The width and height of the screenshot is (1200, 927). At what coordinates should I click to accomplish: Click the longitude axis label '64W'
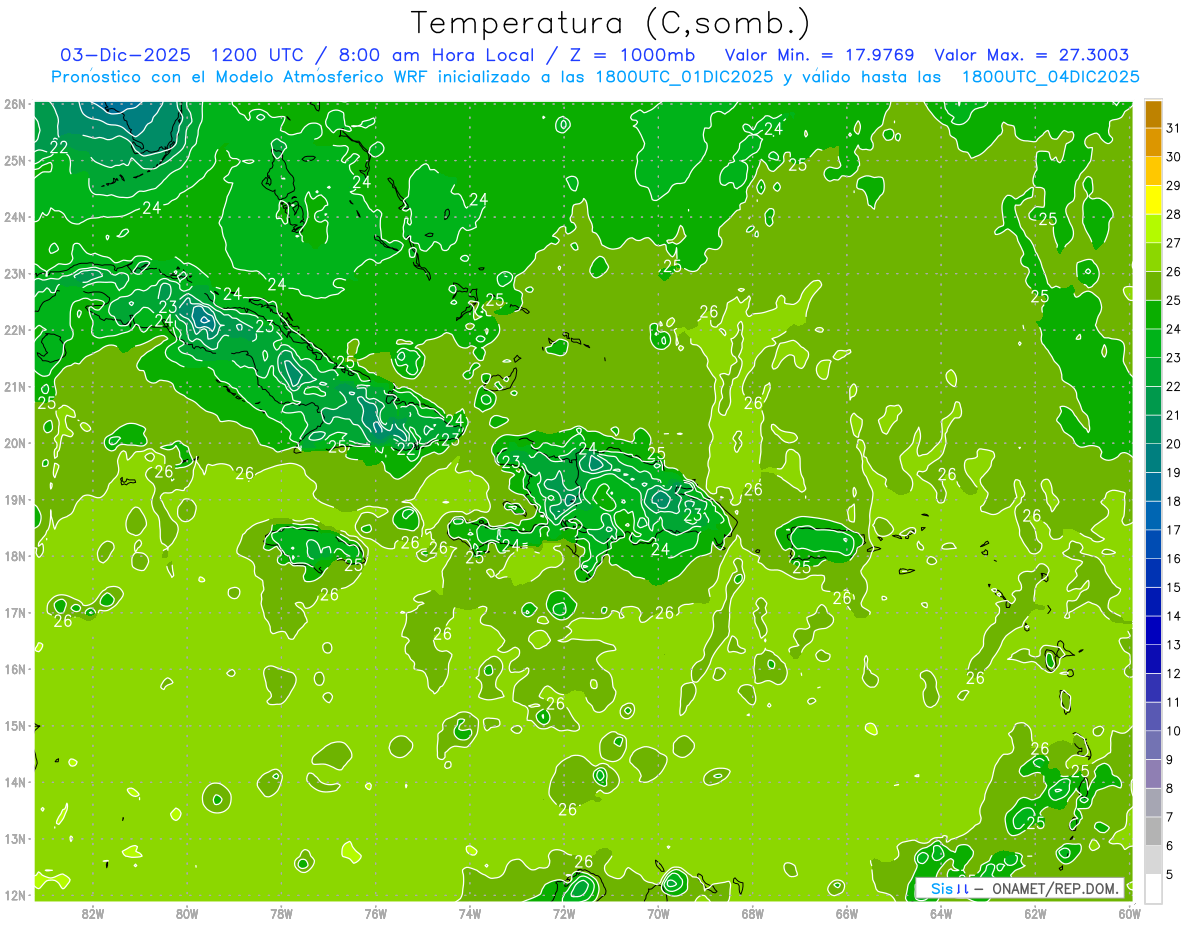[x=940, y=913]
